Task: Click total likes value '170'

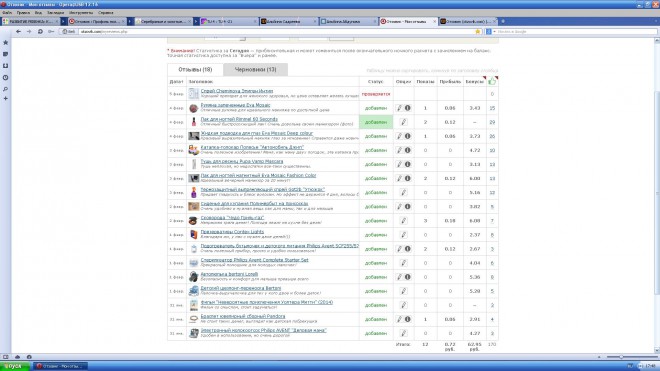Action: pos(492,344)
